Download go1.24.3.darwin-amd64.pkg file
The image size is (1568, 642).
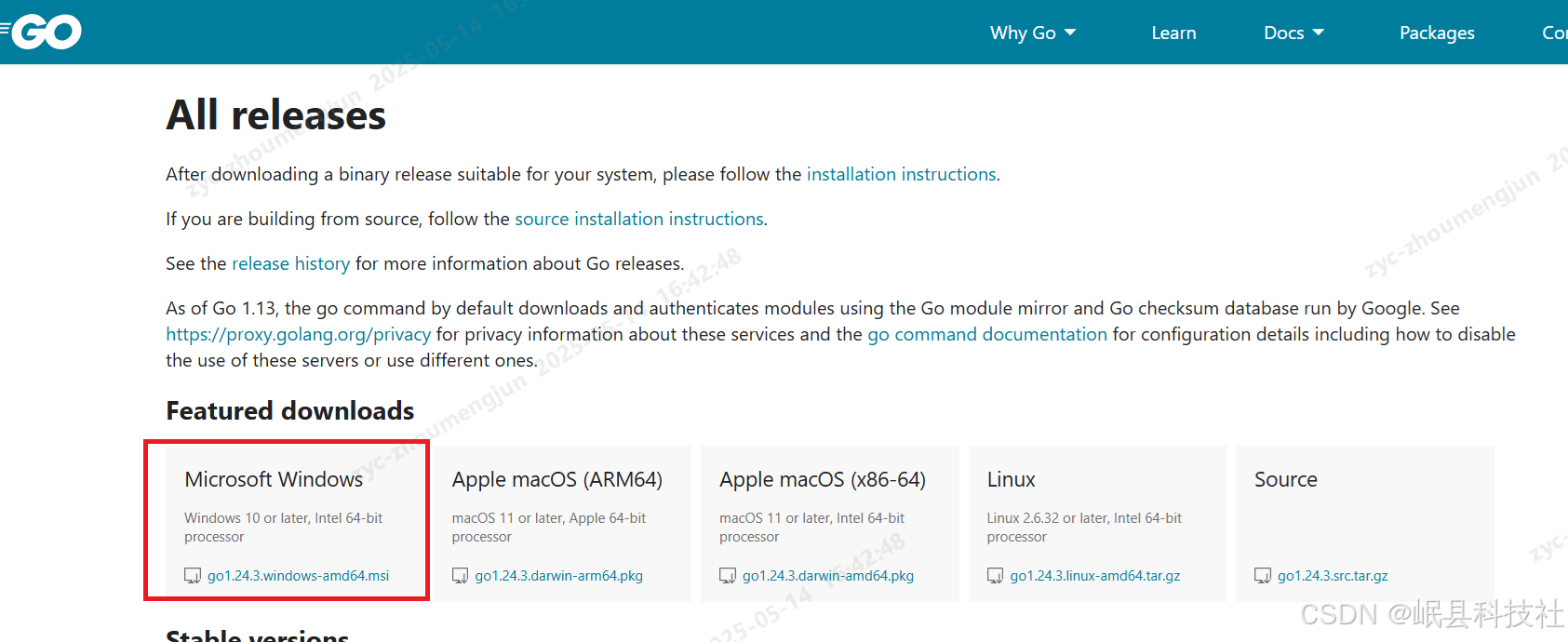[827, 576]
